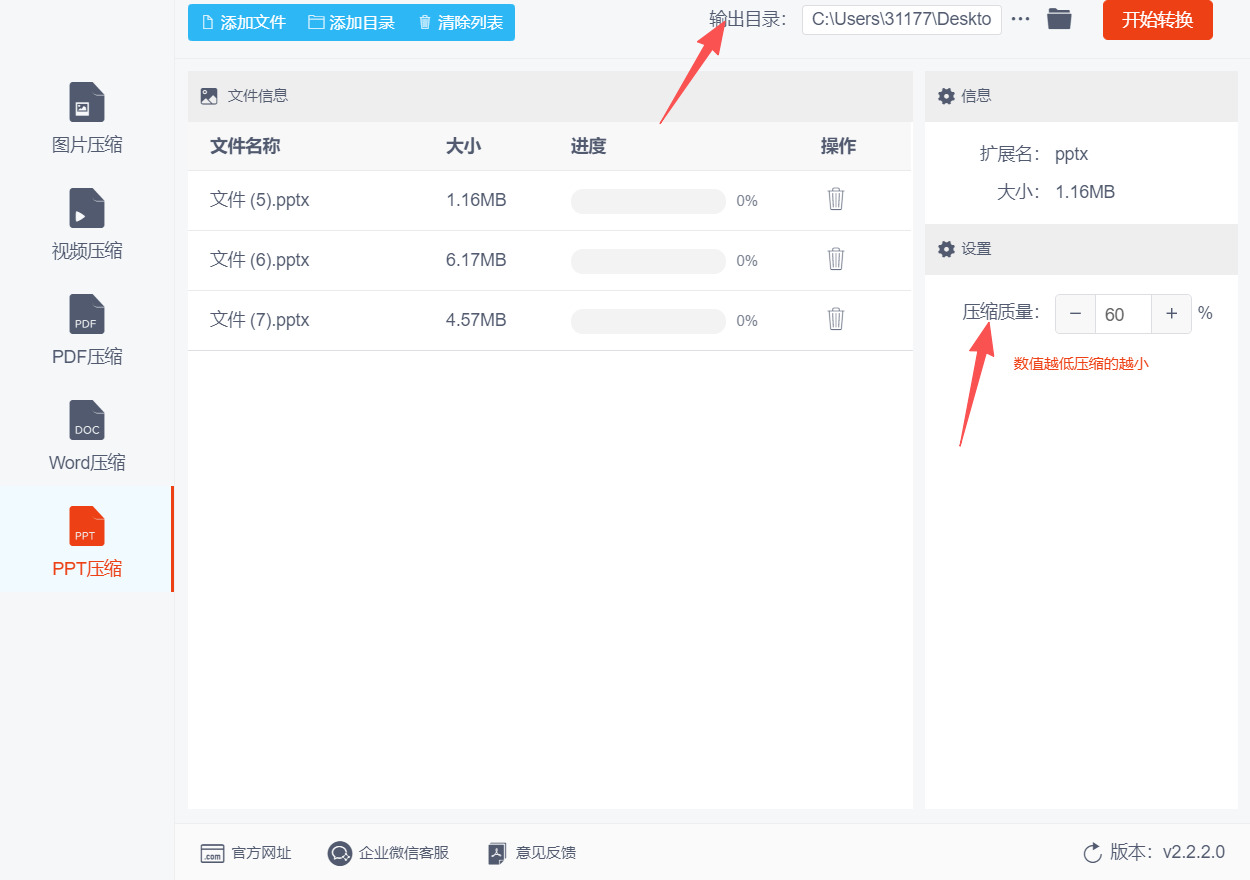Click the 数值越低压缩的越小 hint text
The height and width of the screenshot is (880, 1250).
[x=1081, y=364]
